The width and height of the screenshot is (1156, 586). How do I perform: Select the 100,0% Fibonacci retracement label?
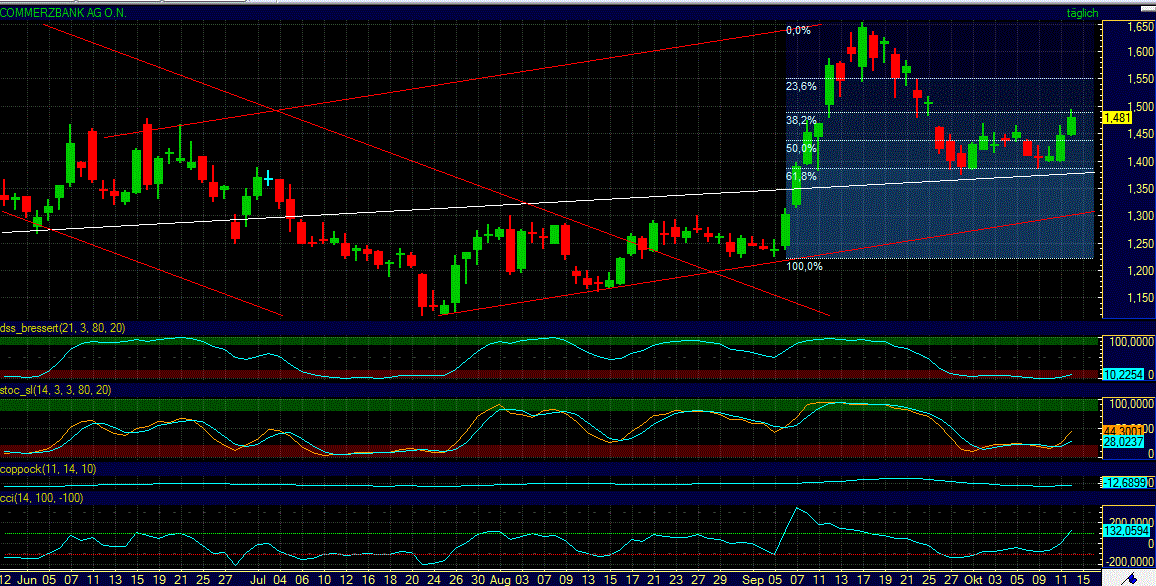coord(806,266)
